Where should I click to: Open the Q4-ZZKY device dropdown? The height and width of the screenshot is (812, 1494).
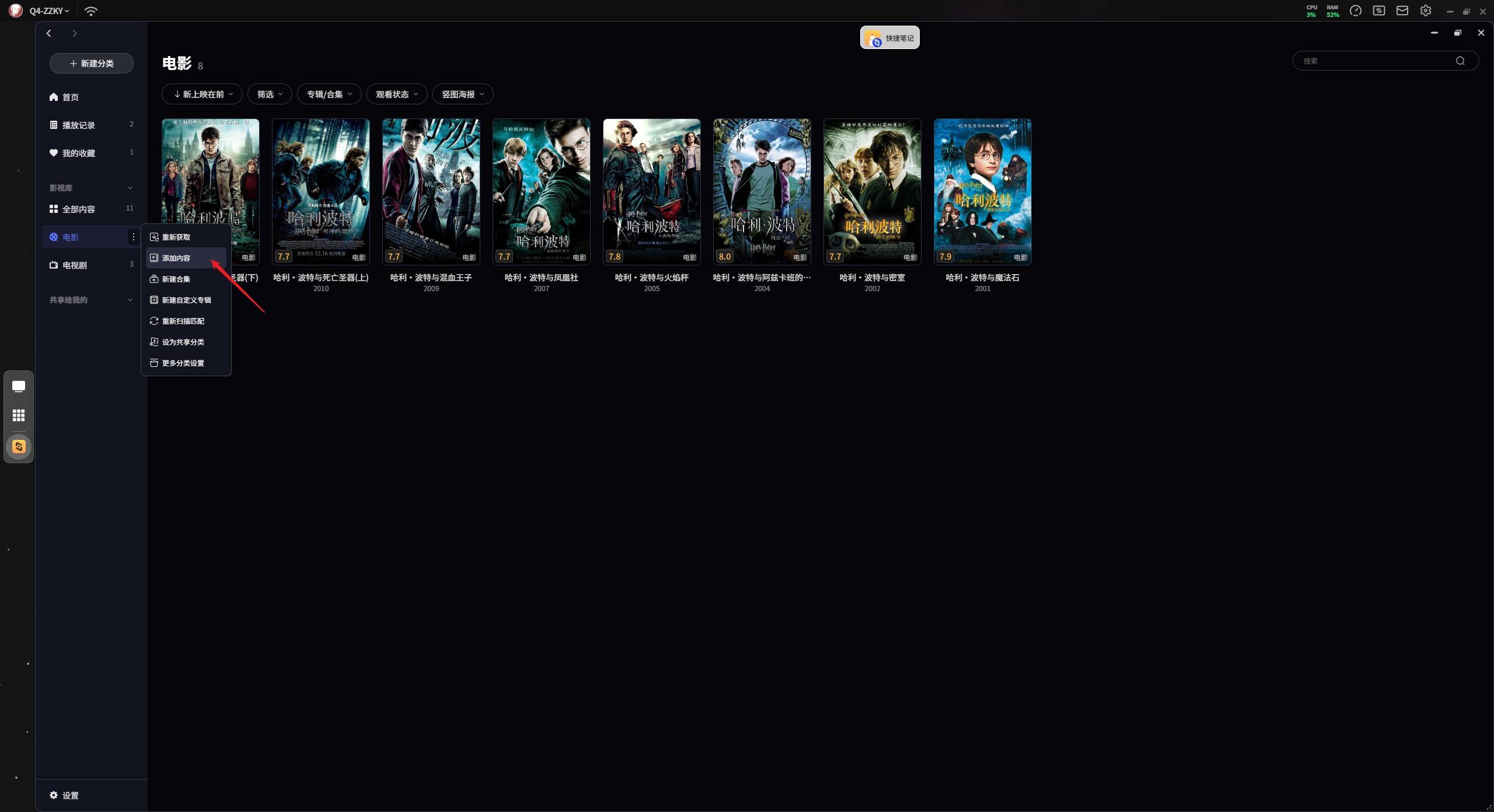(x=50, y=10)
